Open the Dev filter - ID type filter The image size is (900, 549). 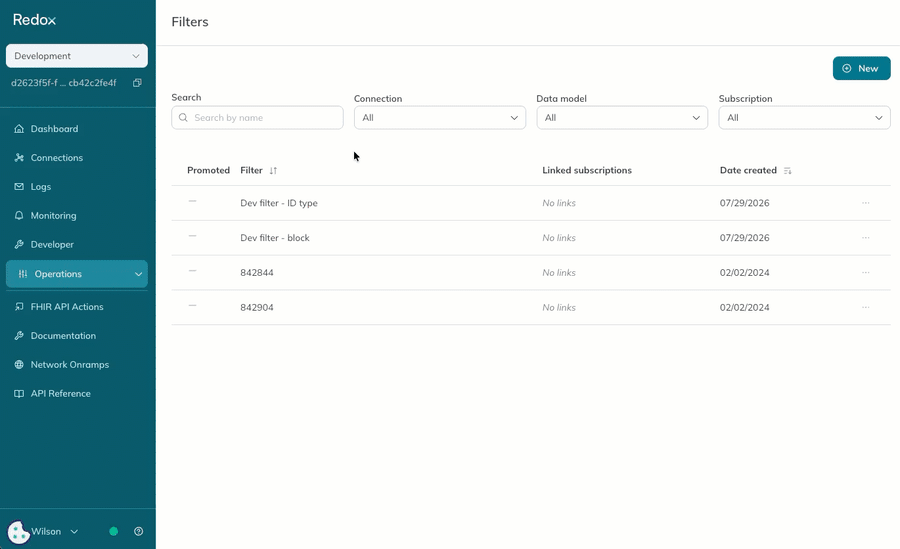279,203
